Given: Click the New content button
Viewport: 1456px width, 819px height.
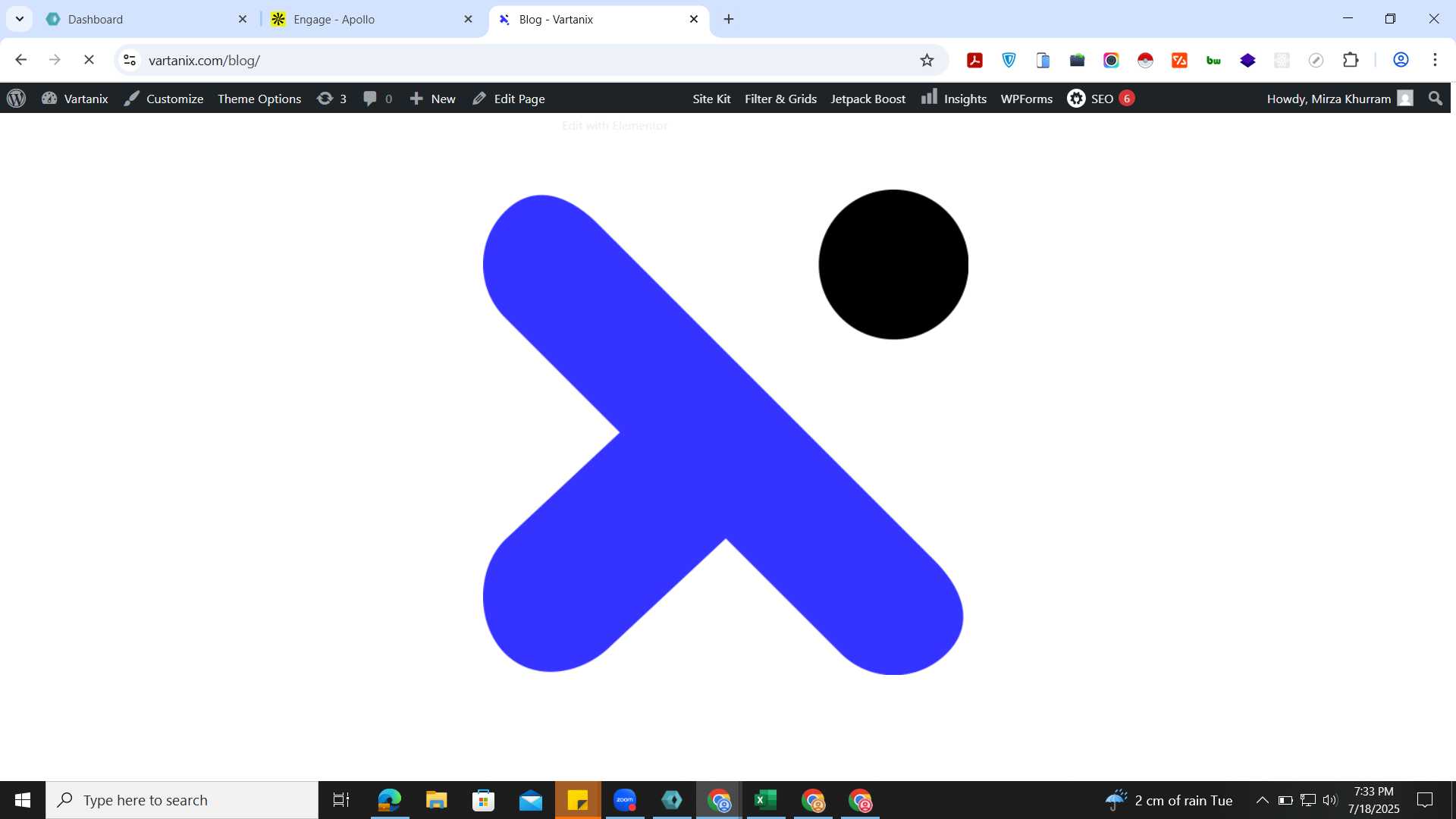Looking at the screenshot, I should (x=432, y=99).
